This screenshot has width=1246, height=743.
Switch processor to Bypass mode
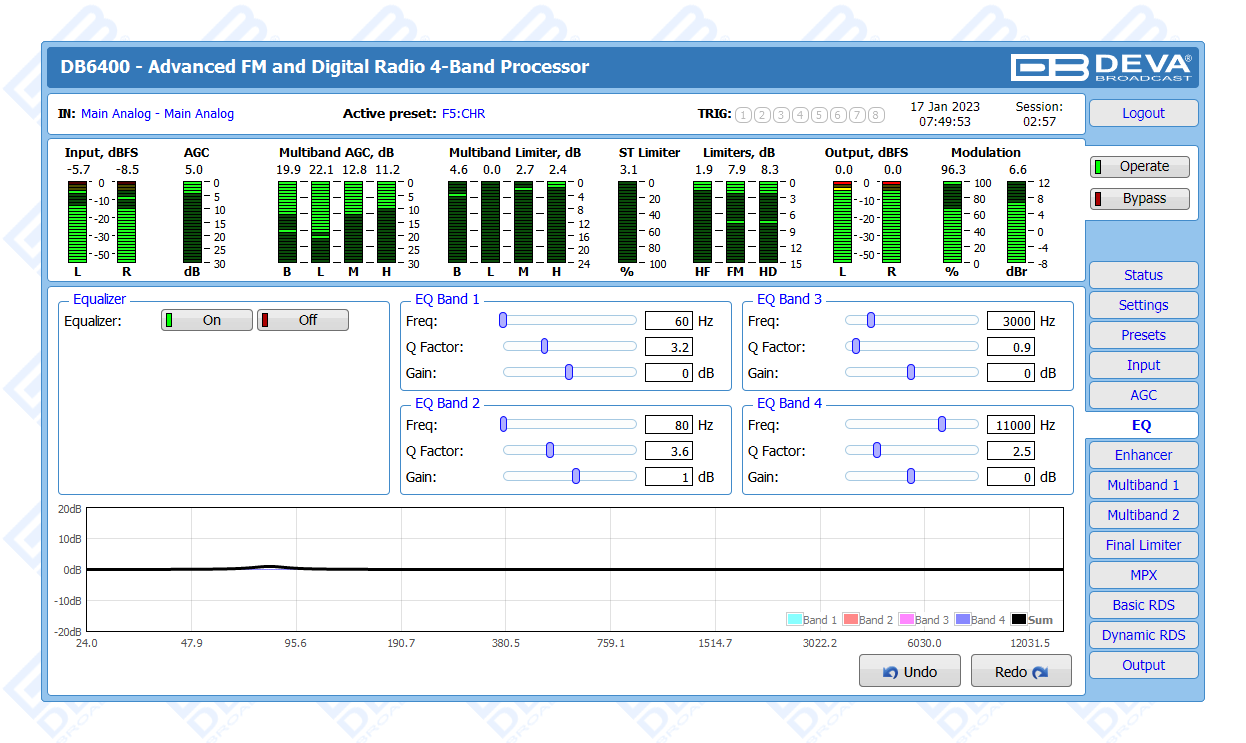tap(1140, 199)
